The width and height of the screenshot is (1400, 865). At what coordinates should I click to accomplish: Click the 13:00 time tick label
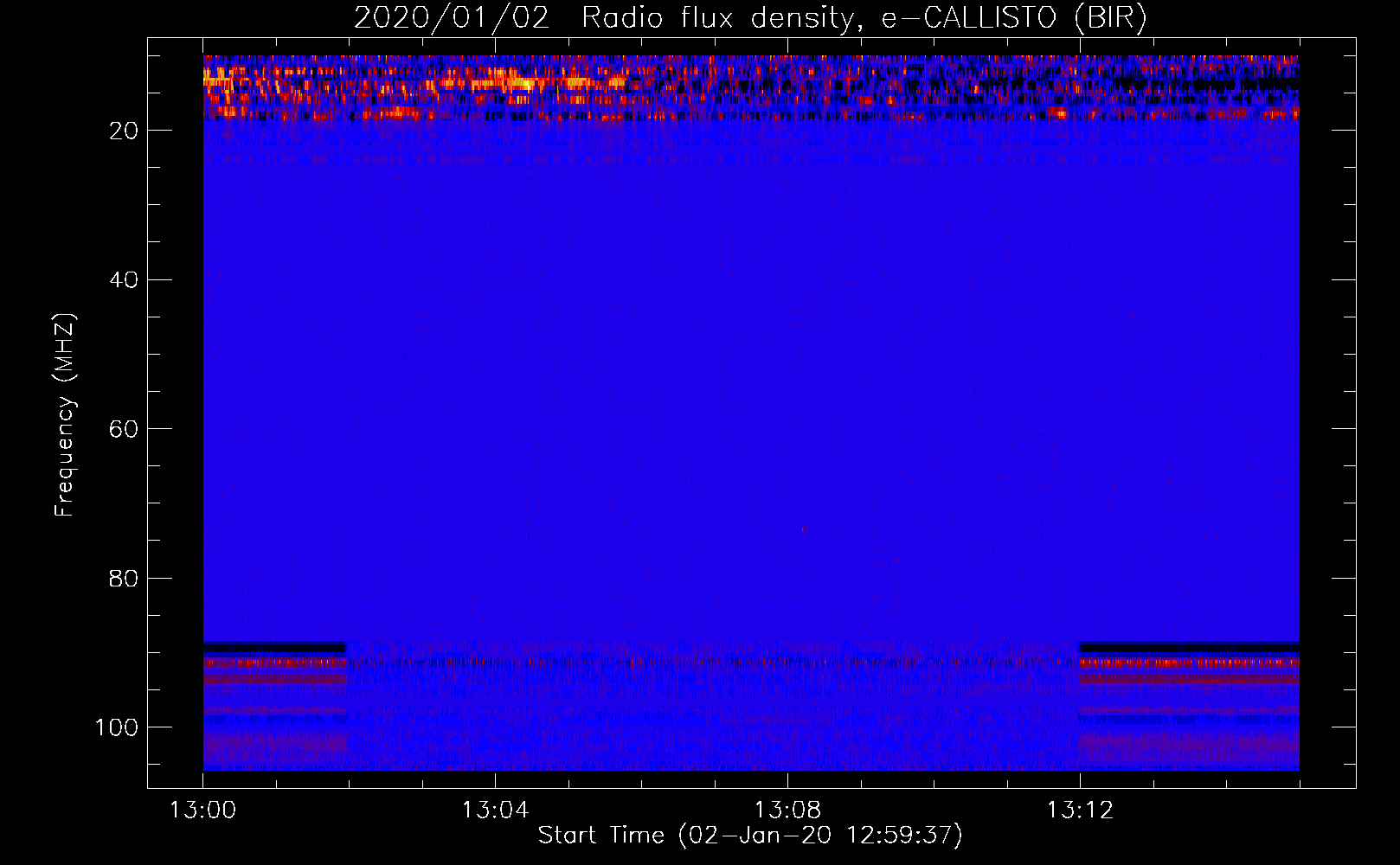point(202,811)
